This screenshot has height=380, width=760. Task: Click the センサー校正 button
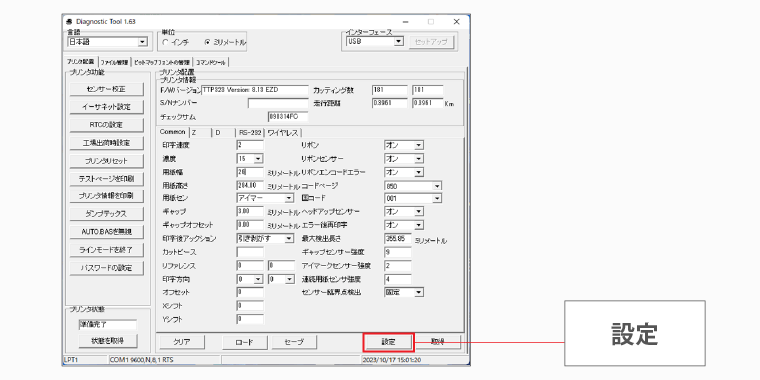click(x=107, y=89)
